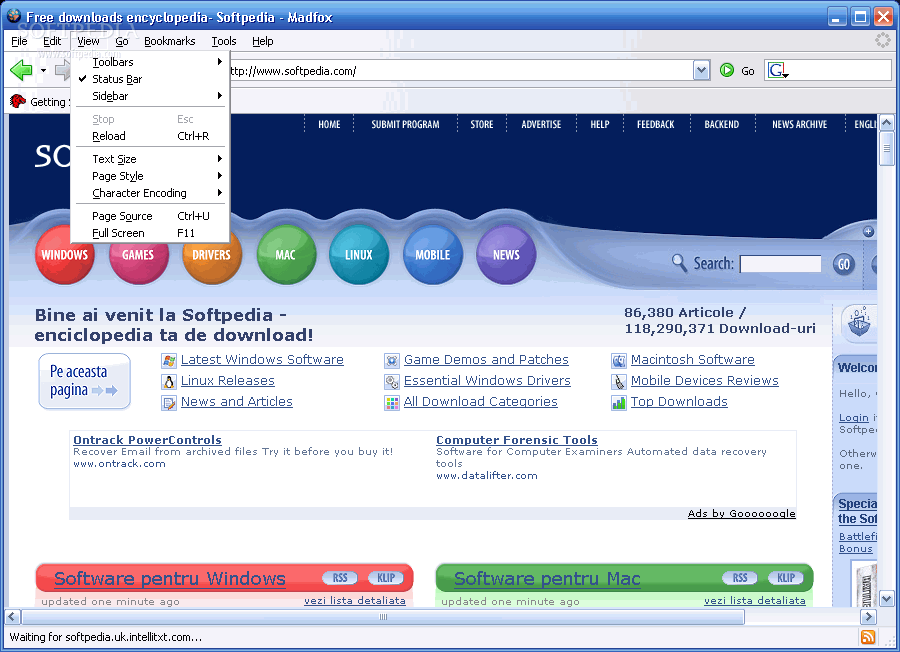This screenshot has height=652, width=900.
Task: Open the purple NEWS category ball
Action: 506,255
